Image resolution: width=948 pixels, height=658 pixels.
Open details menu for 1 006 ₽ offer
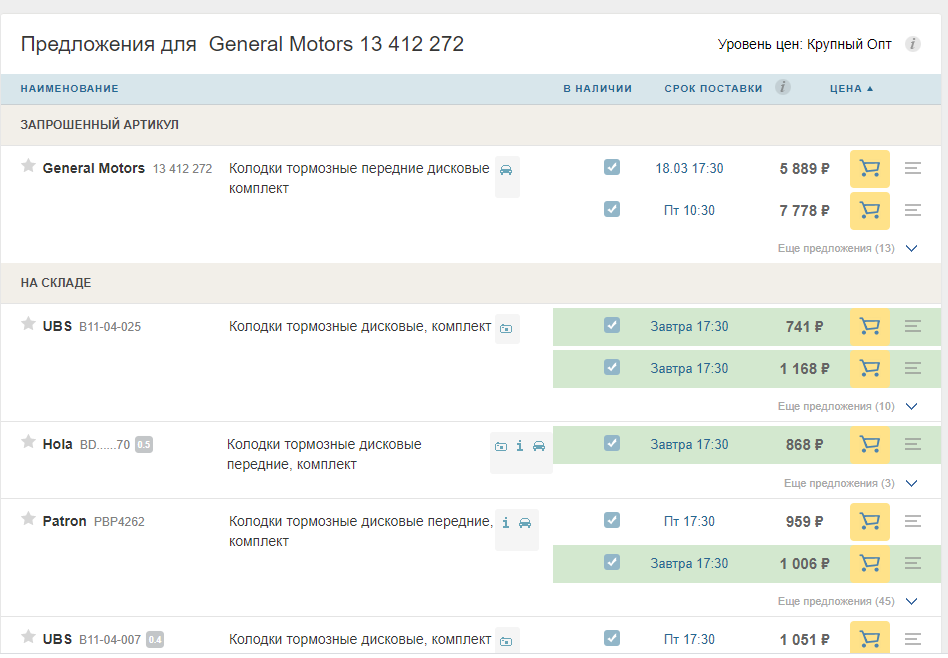click(x=913, y=563)
